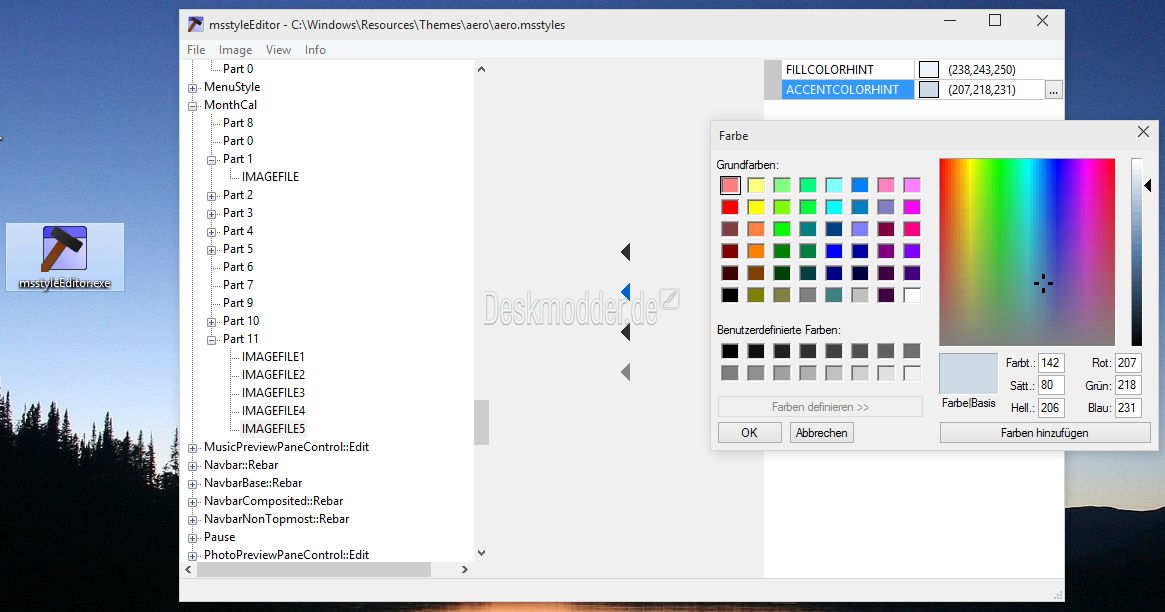Click the luminance slider arrow marker

click(1148, 185)
